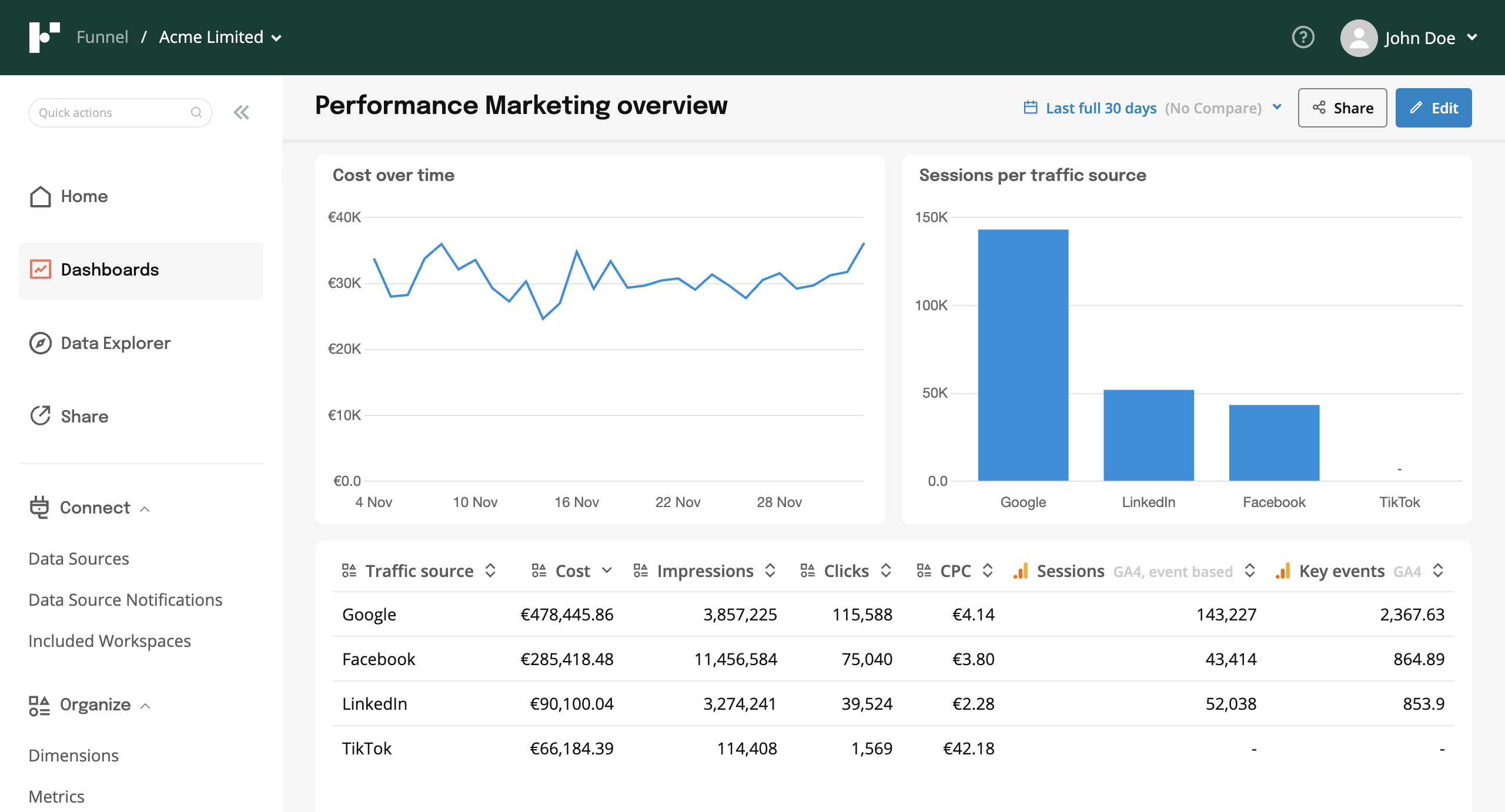Click the Dashboards chart icon

pyautogui.click(x=40, y=269)
